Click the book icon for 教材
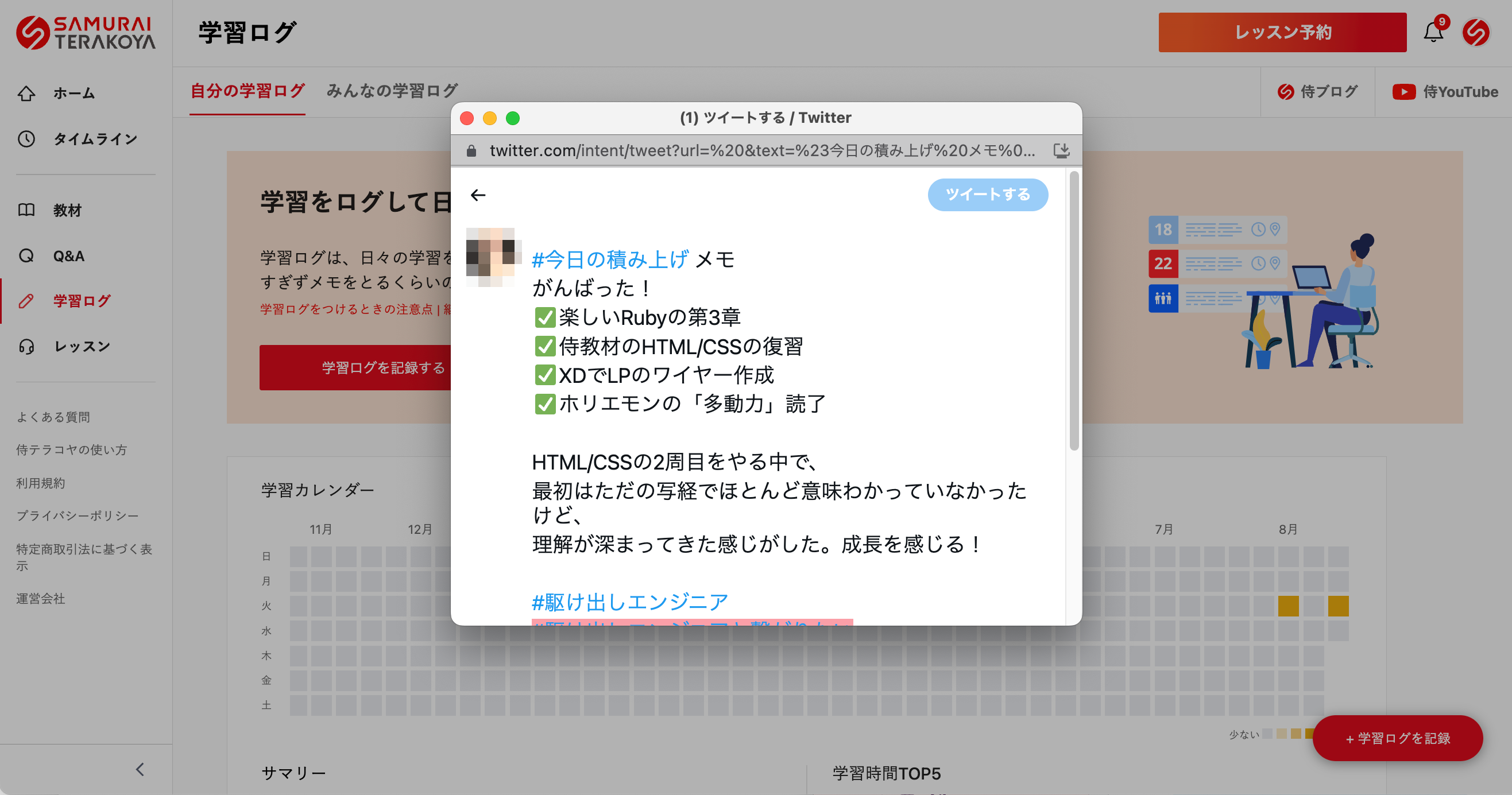 (x=26, y=210)
